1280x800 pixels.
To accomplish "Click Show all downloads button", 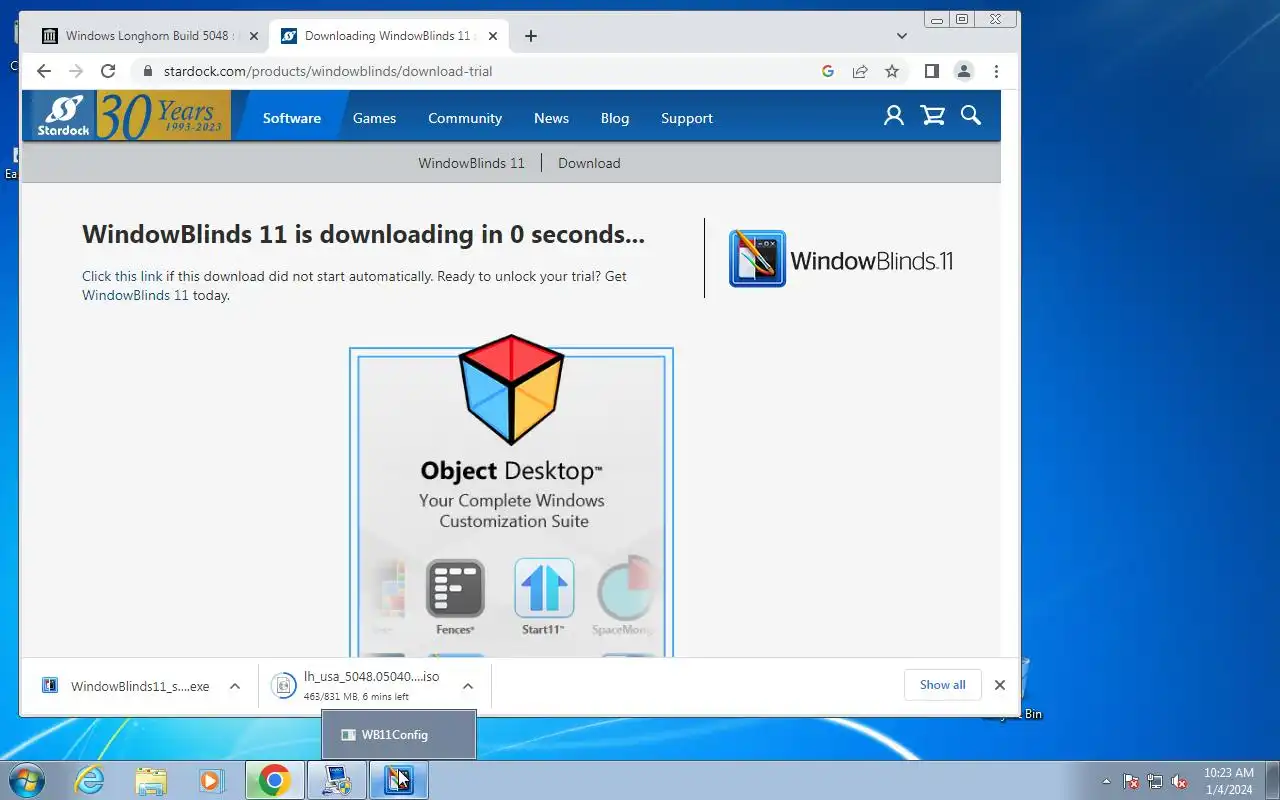I will click(x=943, y=685).
